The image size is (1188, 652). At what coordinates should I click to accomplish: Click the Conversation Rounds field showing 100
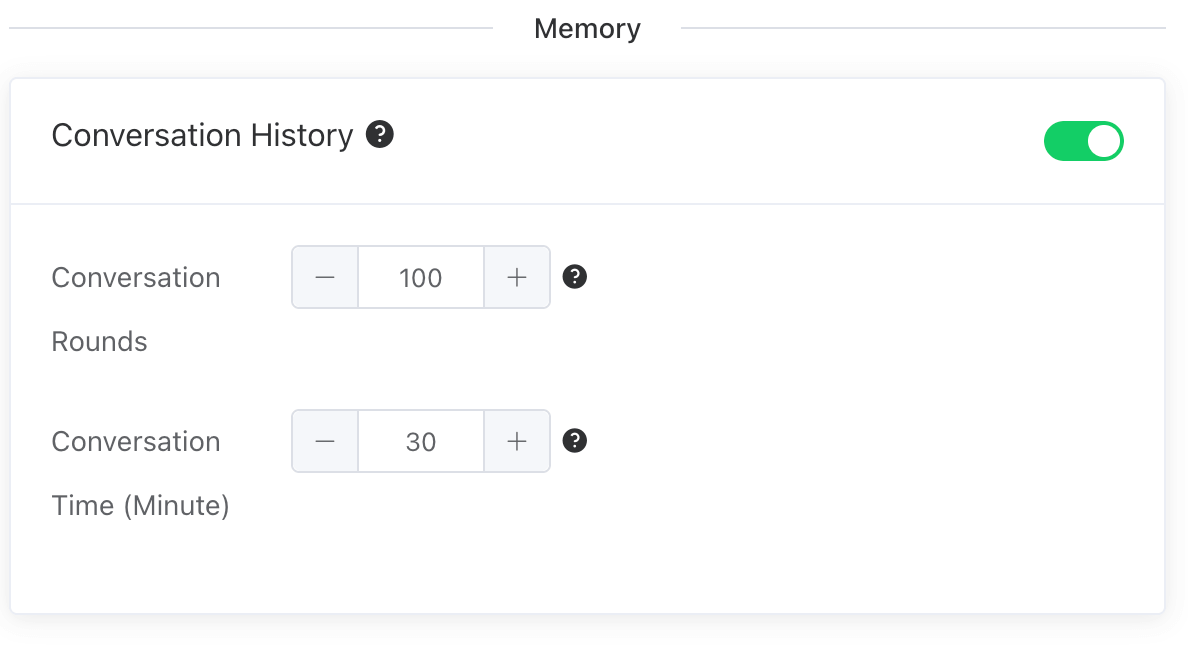(x=421, y=277)
